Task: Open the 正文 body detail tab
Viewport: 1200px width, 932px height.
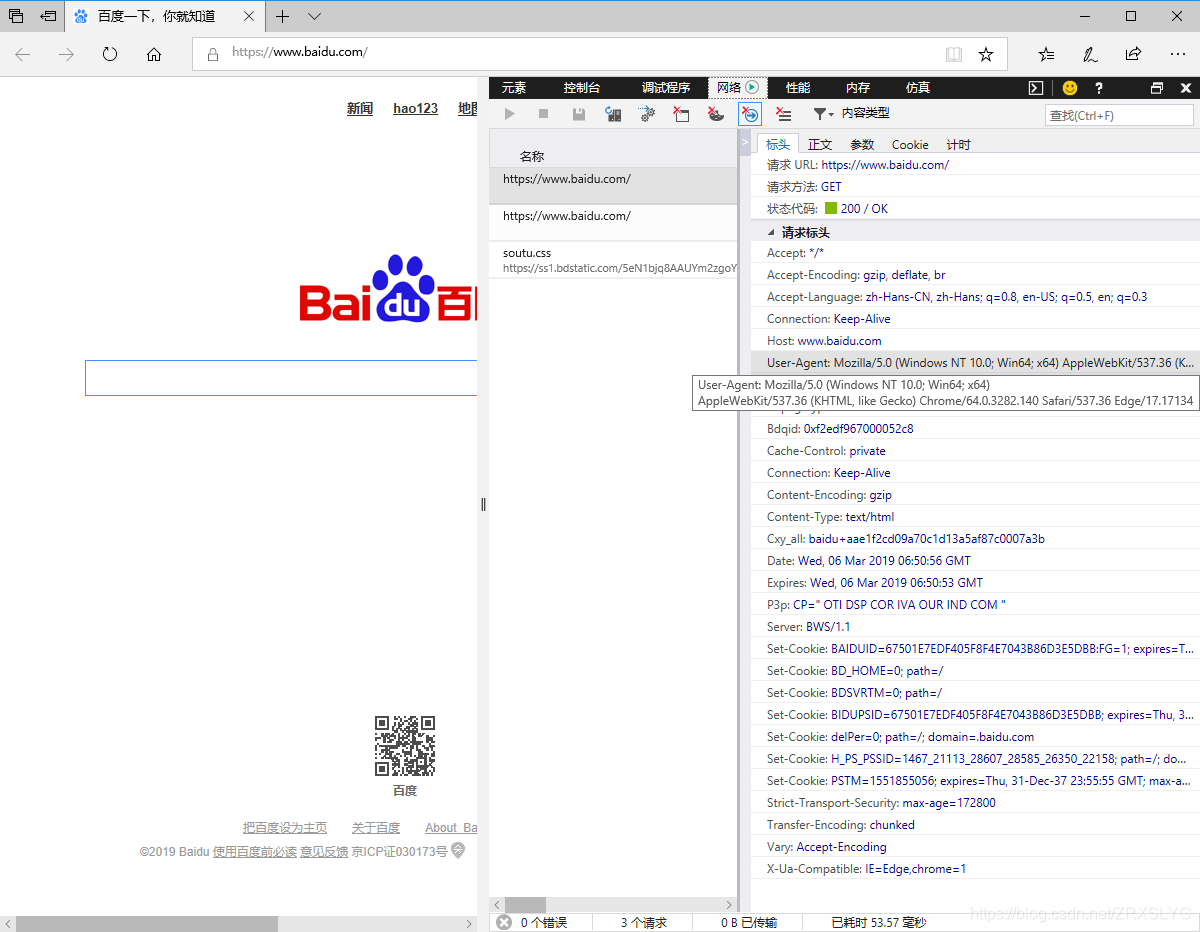Action: (820, 144)
